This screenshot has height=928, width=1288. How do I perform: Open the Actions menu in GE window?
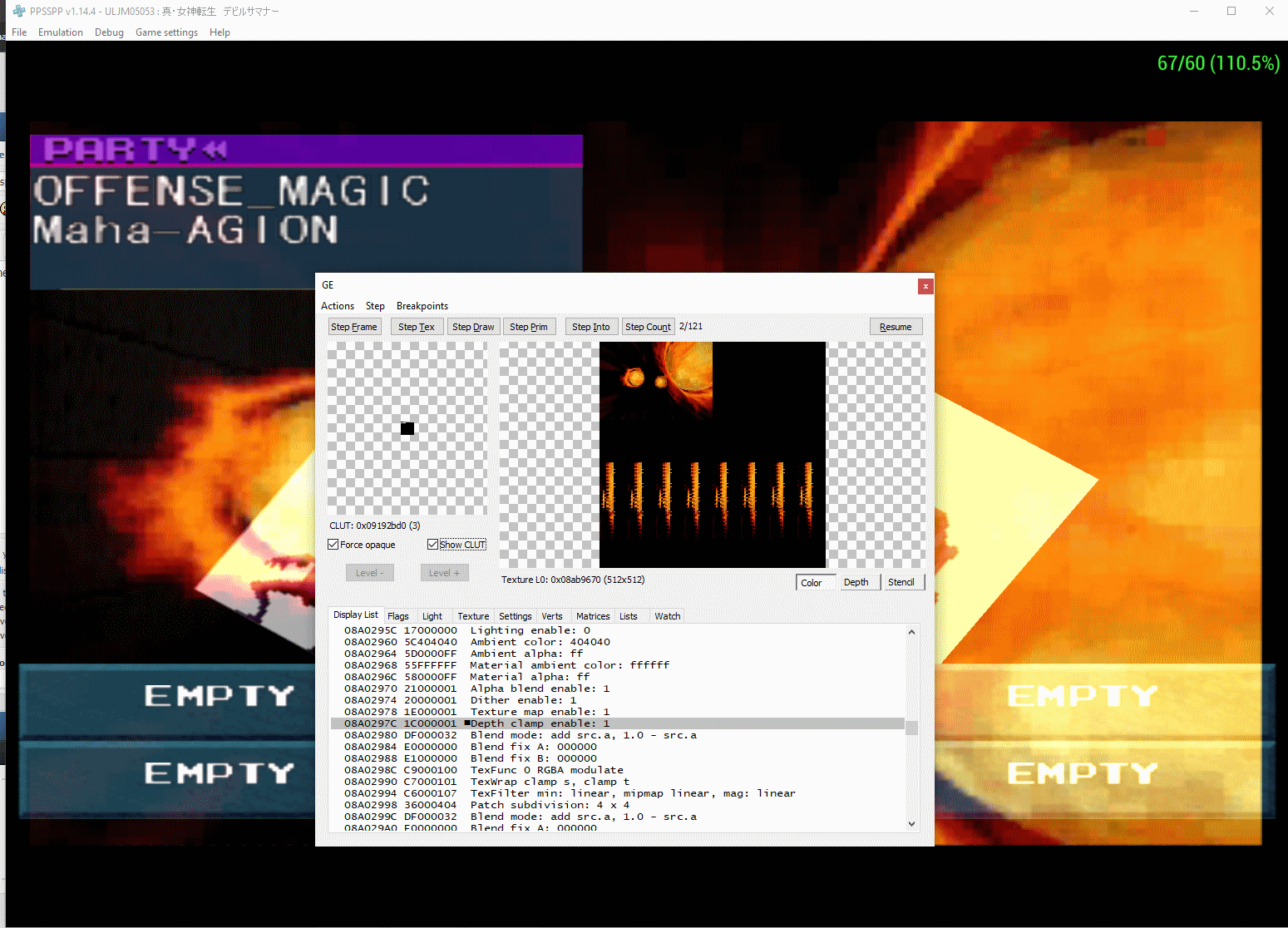pyautogui.click(x=338, y=306)
